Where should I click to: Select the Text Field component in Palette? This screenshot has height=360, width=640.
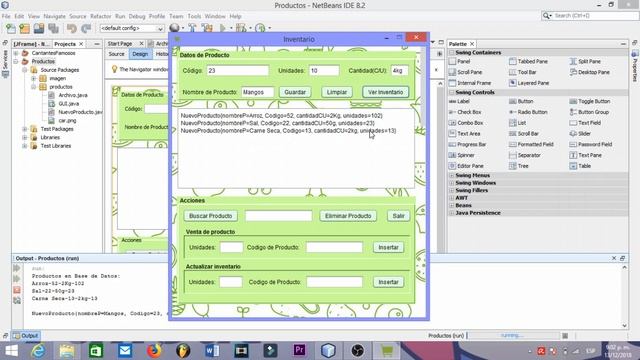585,123
